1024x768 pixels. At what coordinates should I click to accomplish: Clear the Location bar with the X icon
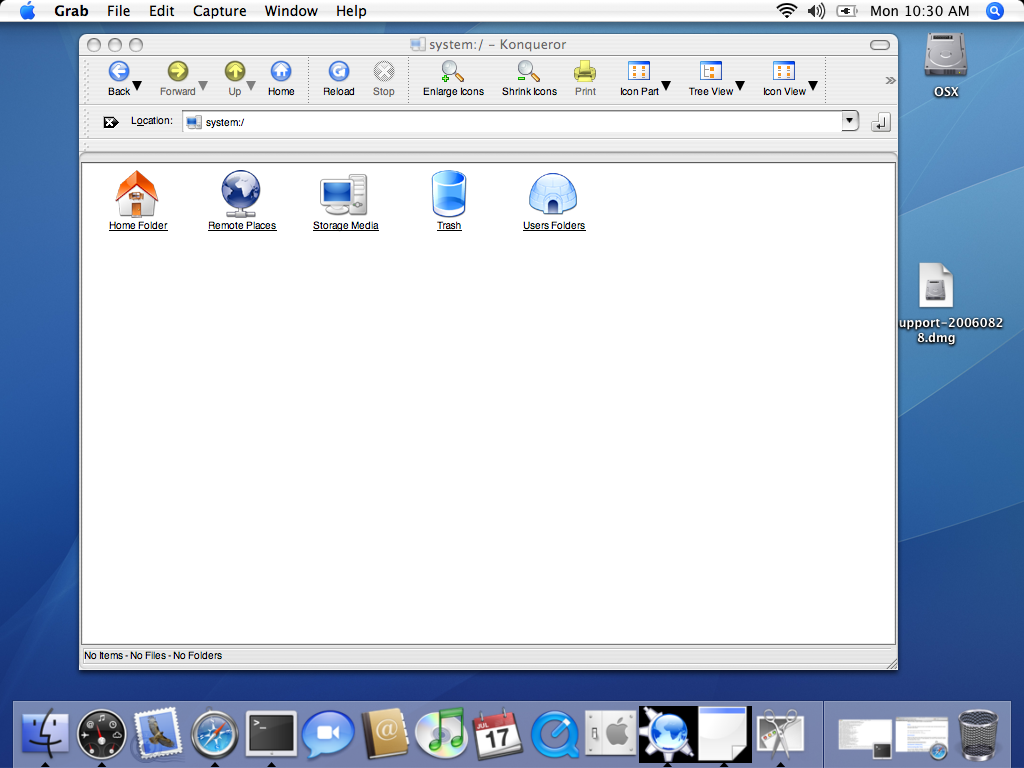111,122
